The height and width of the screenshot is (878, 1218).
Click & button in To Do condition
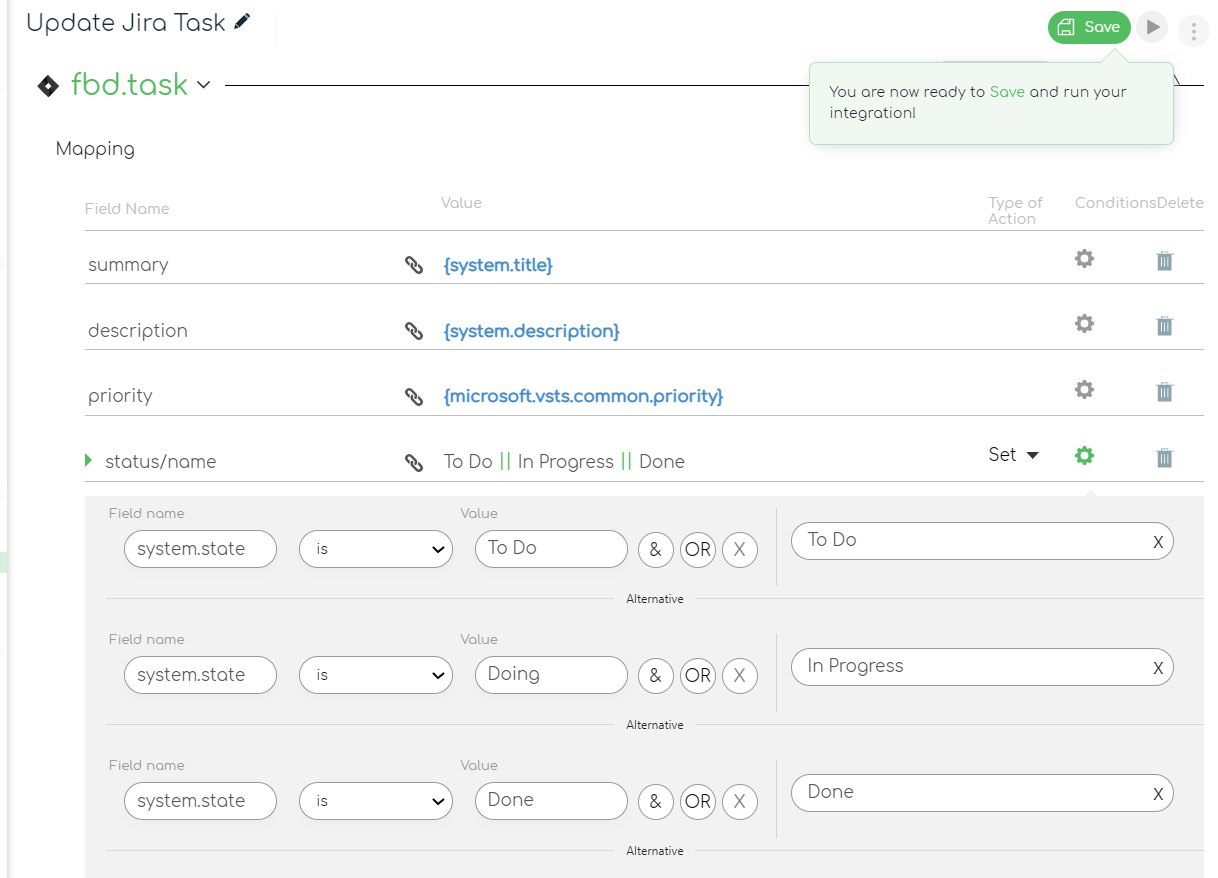655,549
